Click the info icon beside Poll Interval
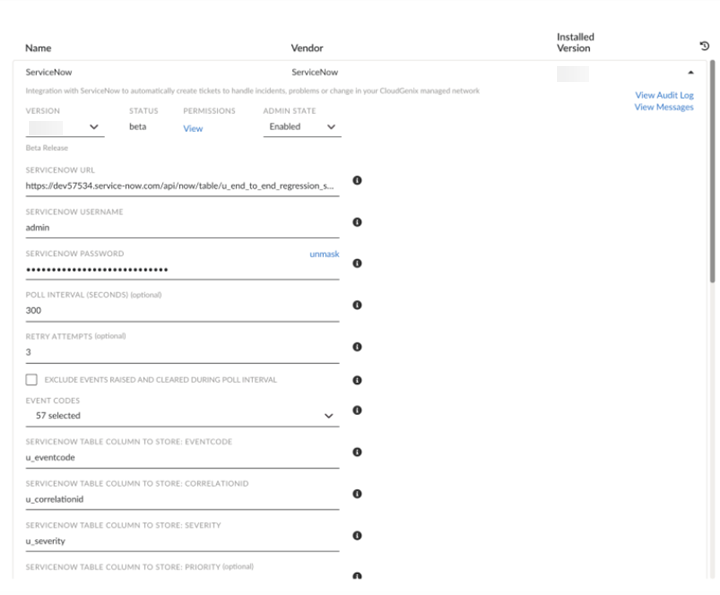The image size is (720, 595). (x=357, y=305)
